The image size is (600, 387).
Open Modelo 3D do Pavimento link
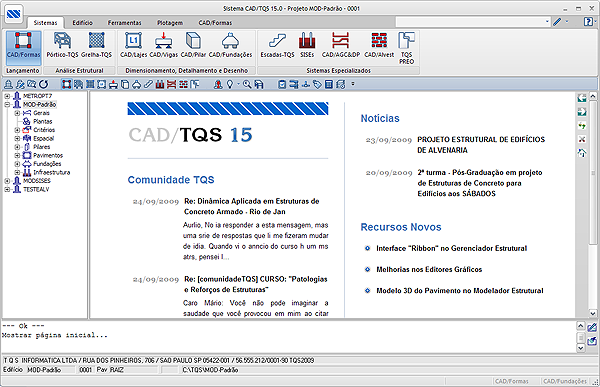point(460,291)
